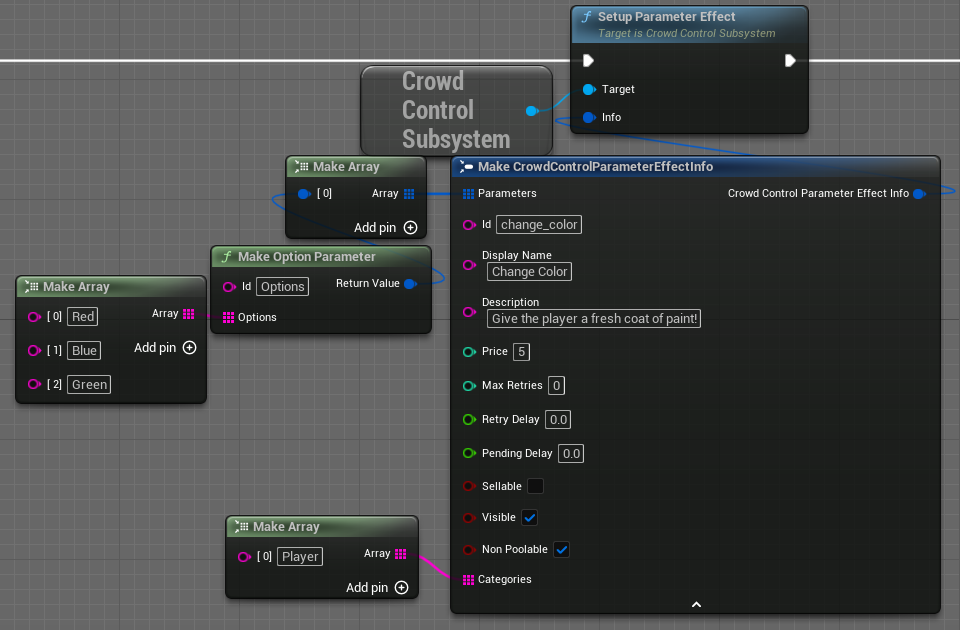Click the Id field containing change_color
The height and width of the screenshot is (630, 960).
pos(538,225)
